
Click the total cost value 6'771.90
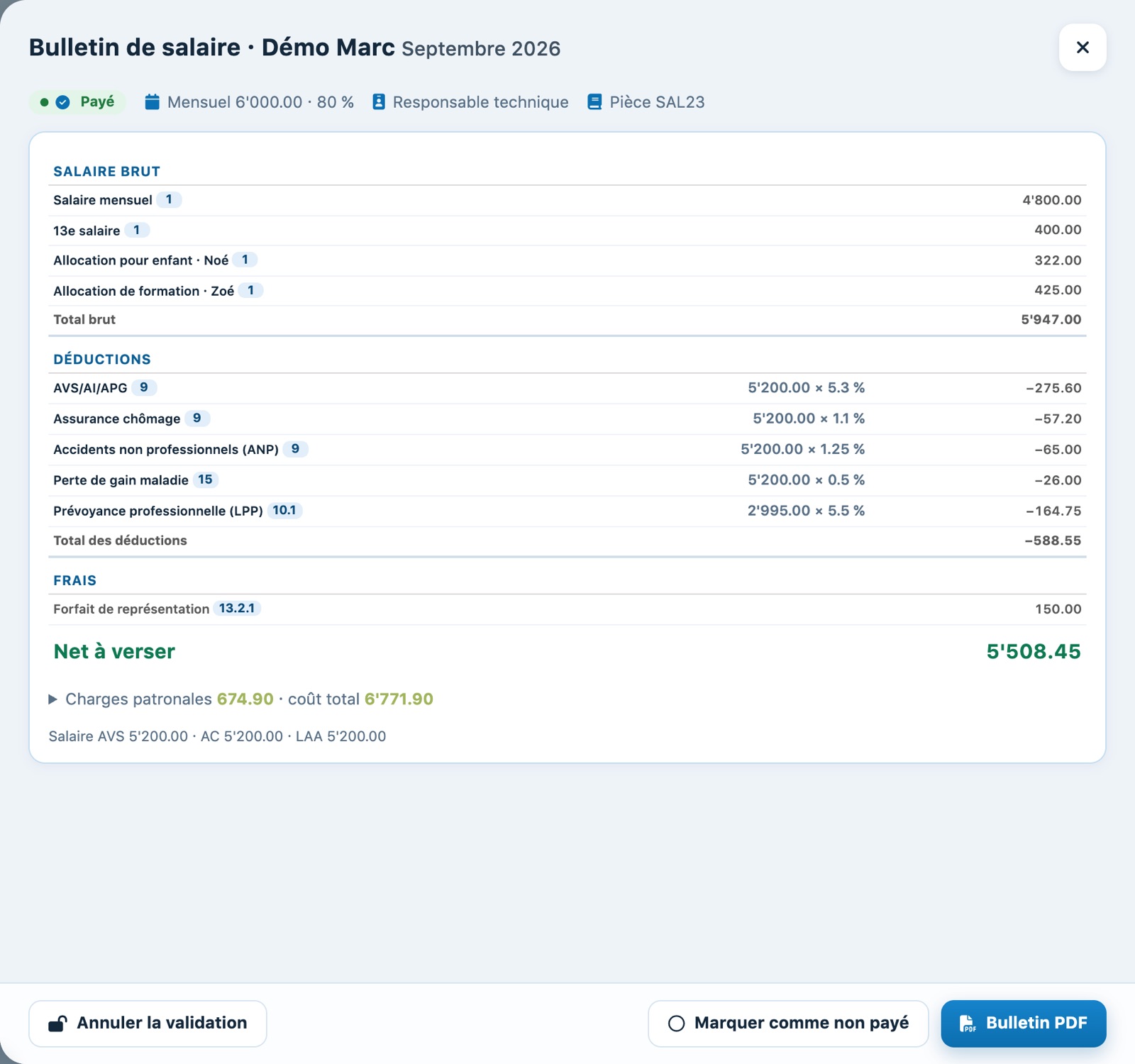(x=399, y=699)
